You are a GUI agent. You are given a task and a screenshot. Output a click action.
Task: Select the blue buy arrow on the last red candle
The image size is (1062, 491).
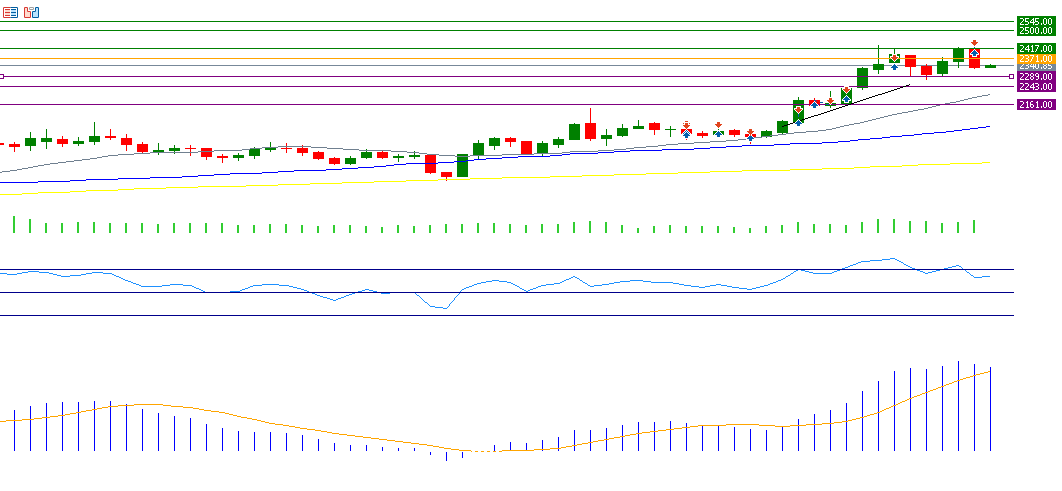coord(974,52)
